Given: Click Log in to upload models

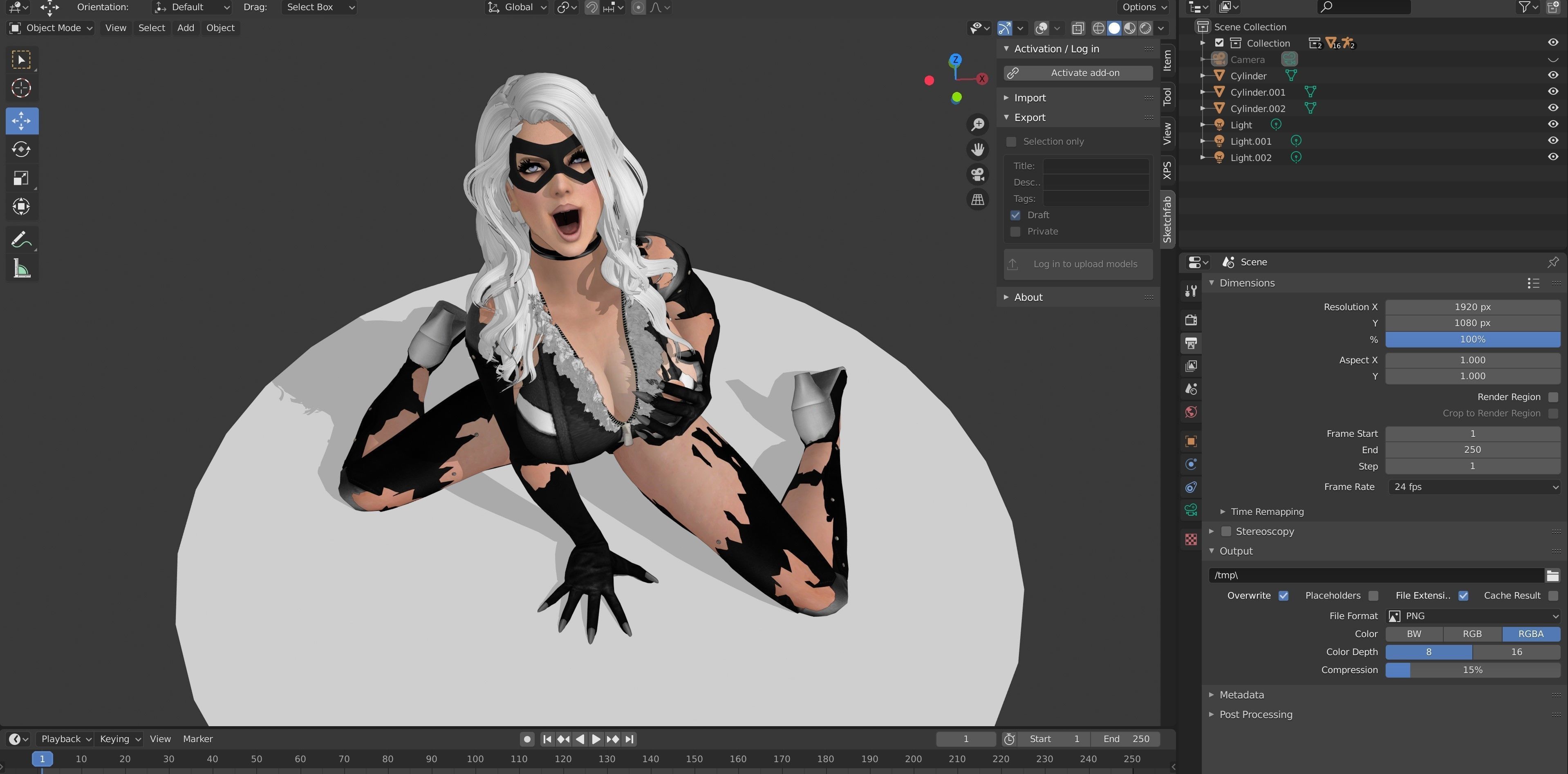Looking at the screenshot, I should point(1078,264).
